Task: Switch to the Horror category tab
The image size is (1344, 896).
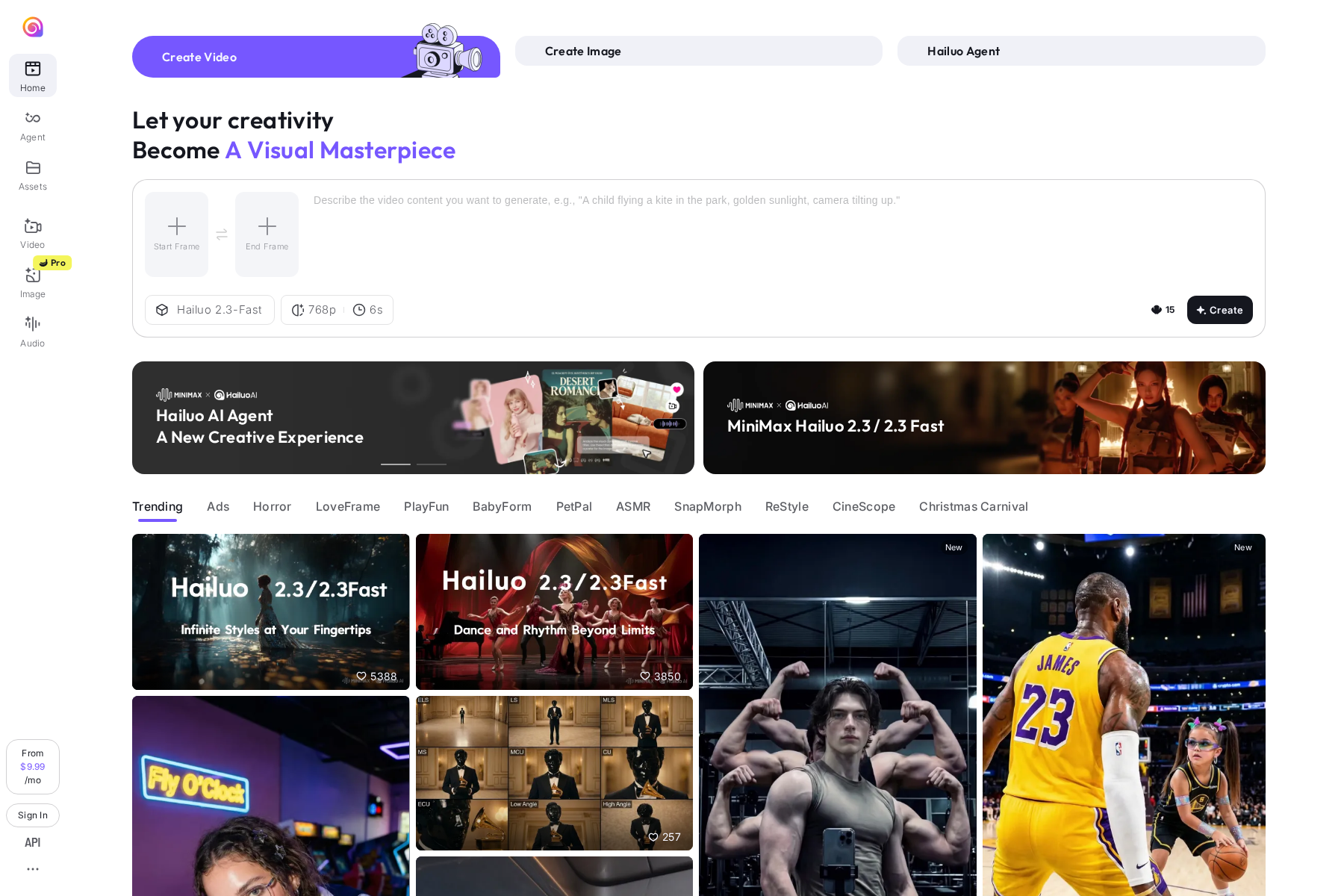Action: 272,506
